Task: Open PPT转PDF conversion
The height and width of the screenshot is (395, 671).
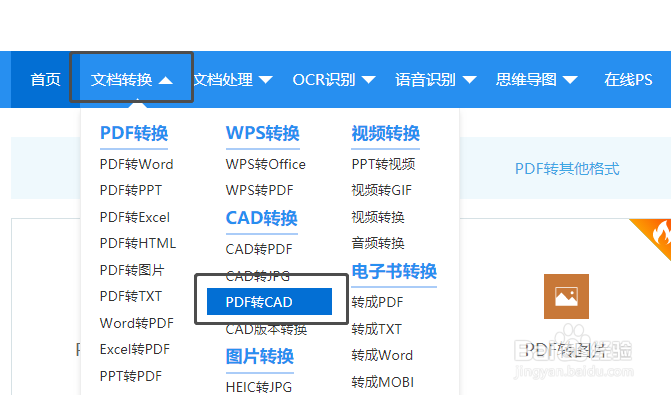Action: 131,376
